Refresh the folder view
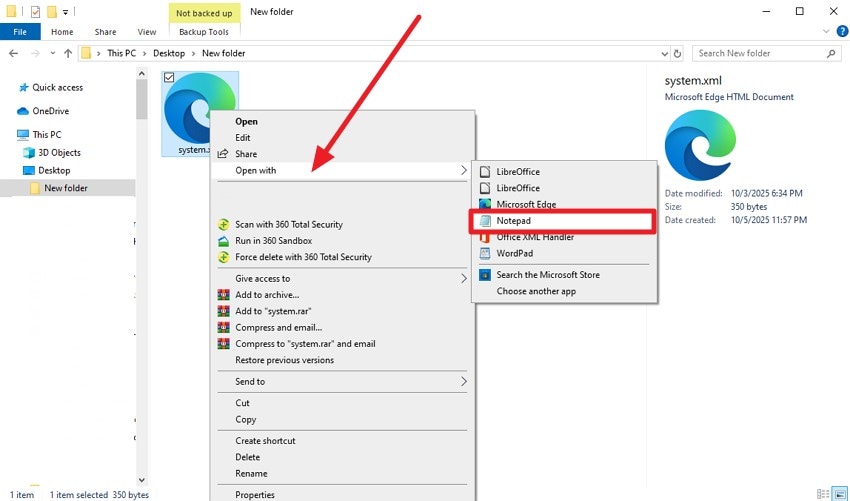Image resolution: width=850 pixels, height=501 pixels. (677, 53)
